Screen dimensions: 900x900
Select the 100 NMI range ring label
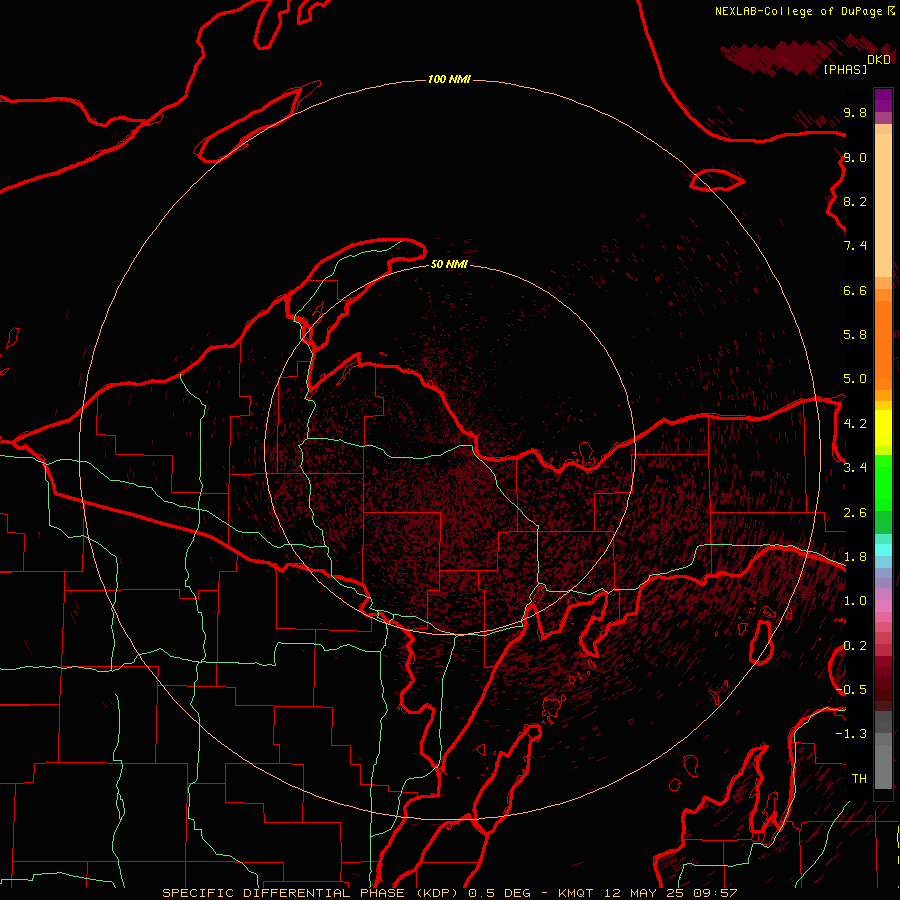[449, 79]
